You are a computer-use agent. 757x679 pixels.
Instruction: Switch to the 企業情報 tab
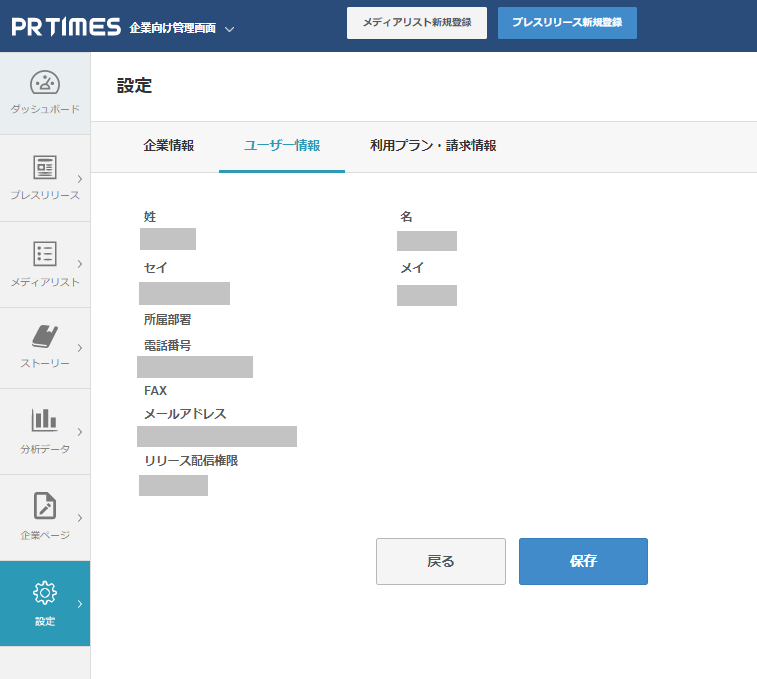coord(168,146)
